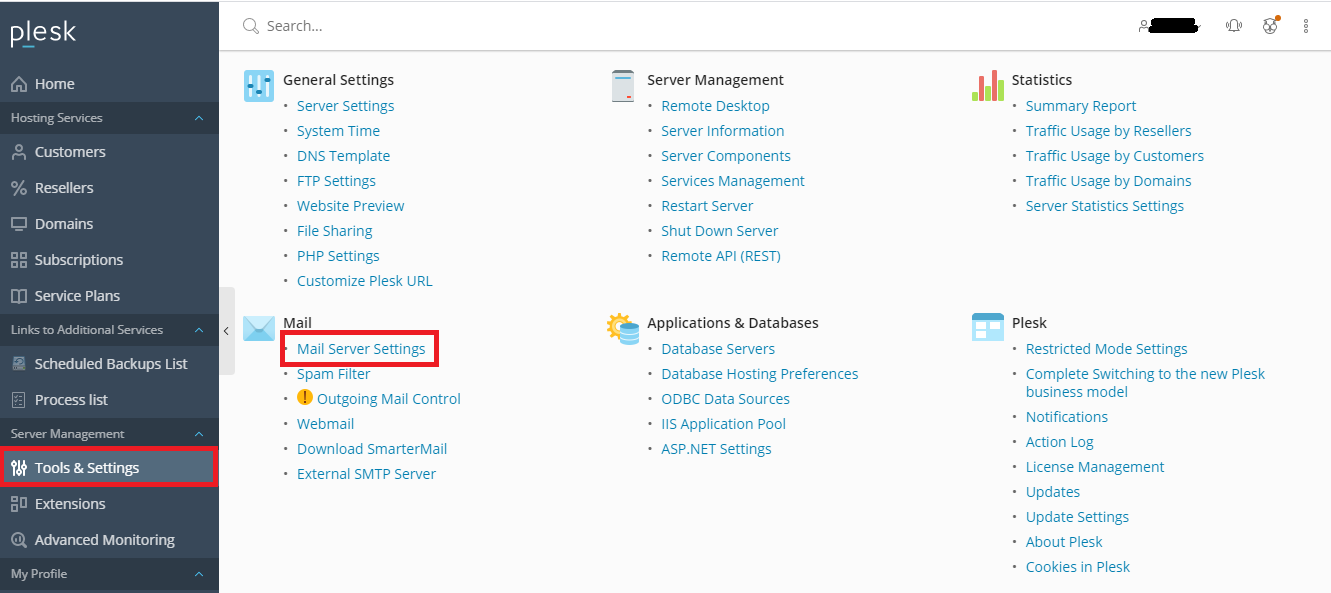This screenshot has height=593, width=1331.
Task: Open Domains in sidebar
Action: pos(109,224)
